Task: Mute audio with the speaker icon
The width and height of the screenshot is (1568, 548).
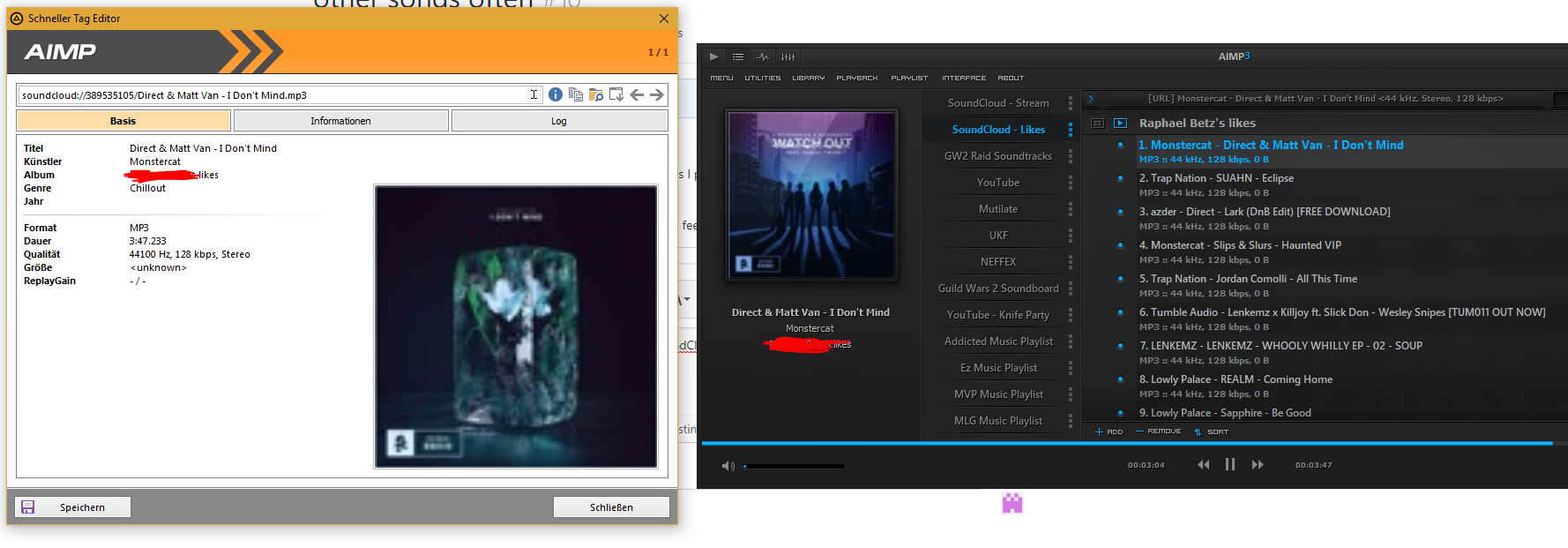Action: click(728, 466)
